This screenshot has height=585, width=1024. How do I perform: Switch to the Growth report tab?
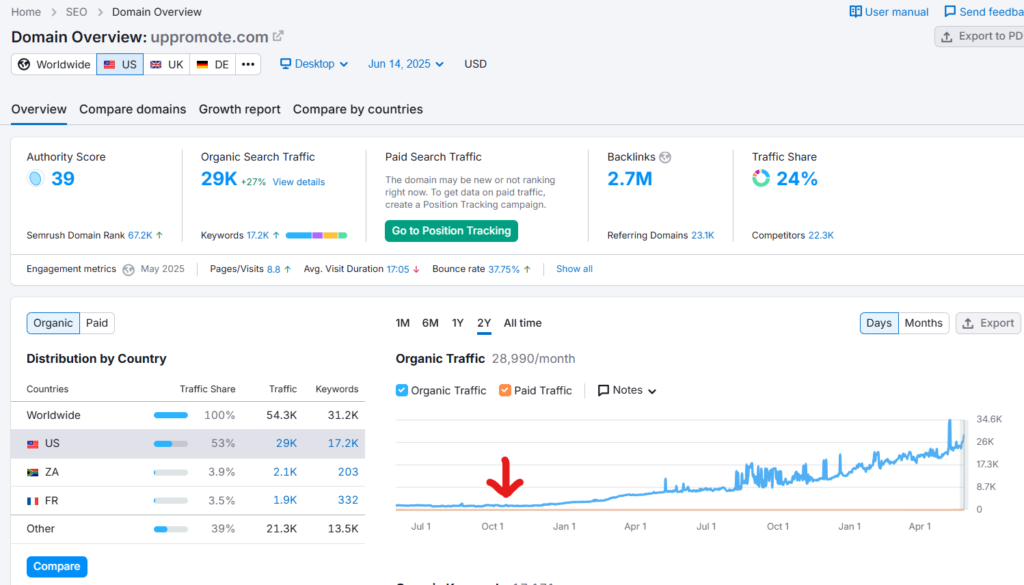(x=239, y=109)
